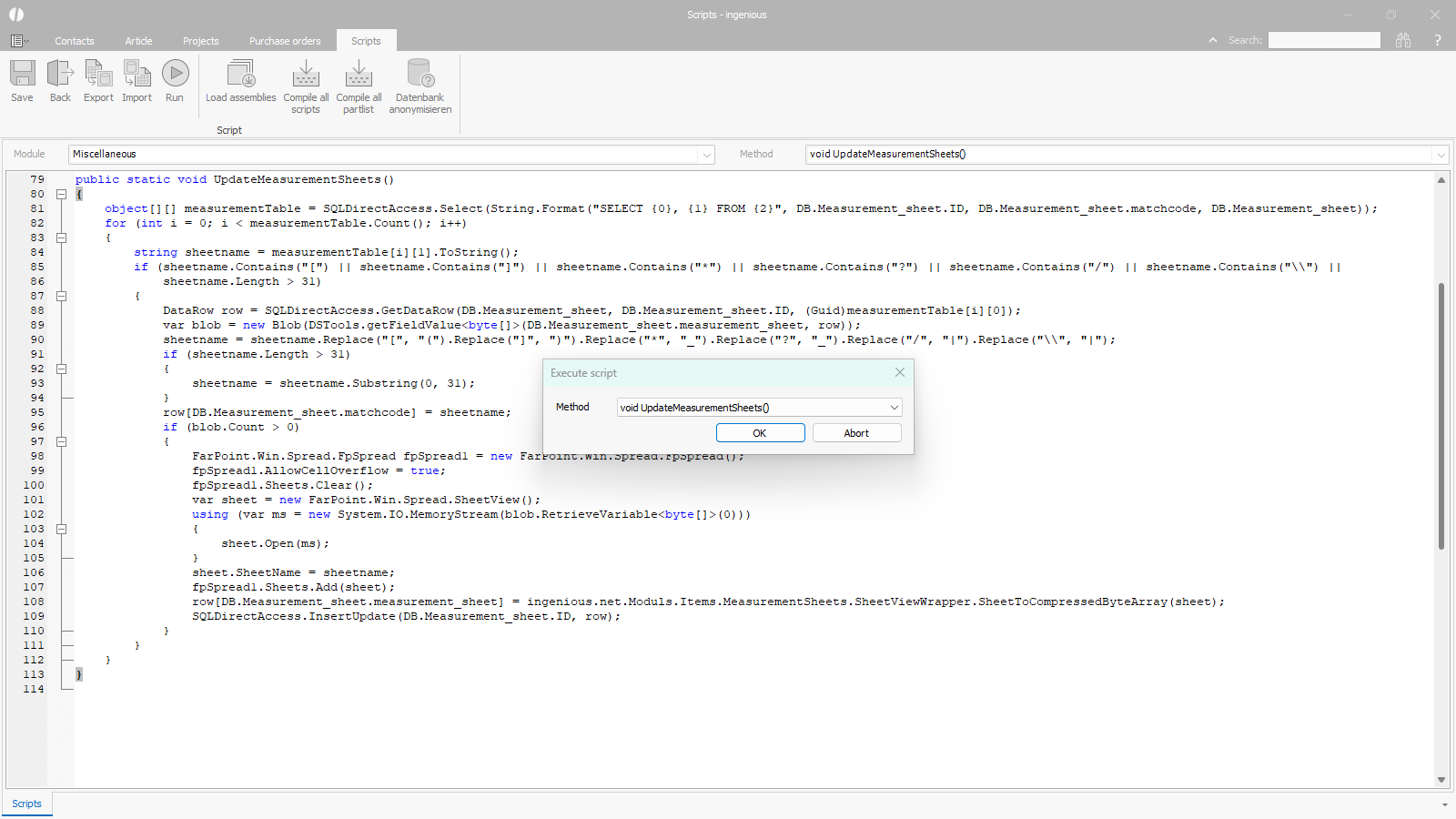Collapse the code fold at line 97

61,441
